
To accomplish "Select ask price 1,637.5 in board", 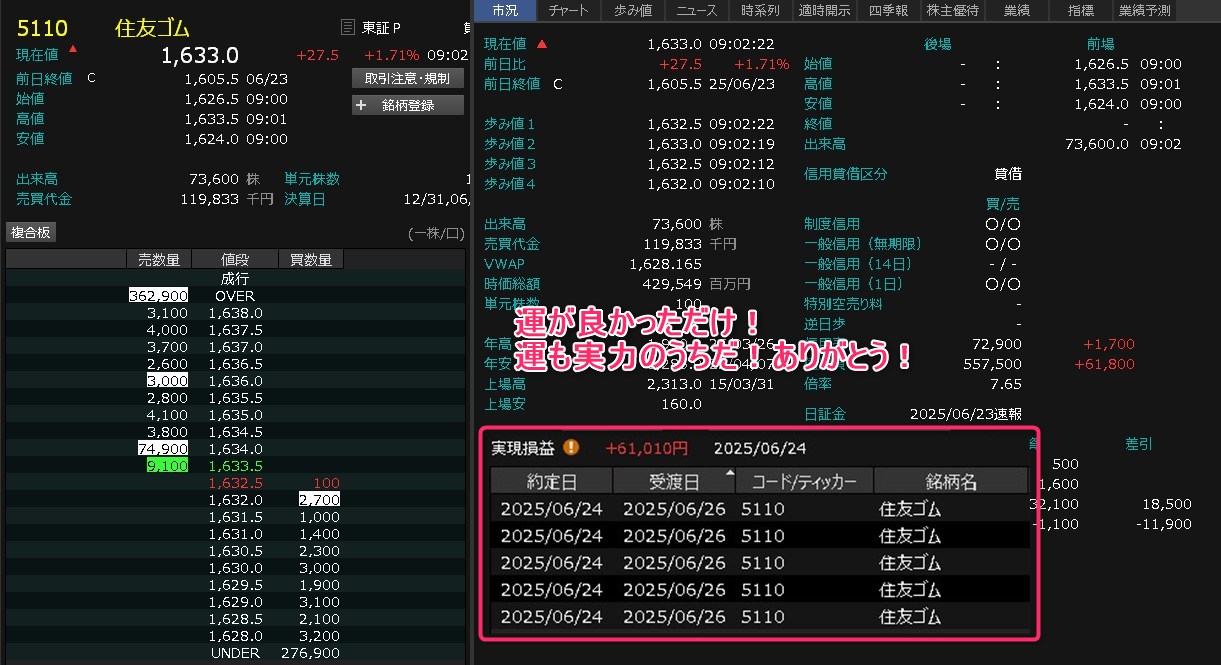I will (236, 330).
